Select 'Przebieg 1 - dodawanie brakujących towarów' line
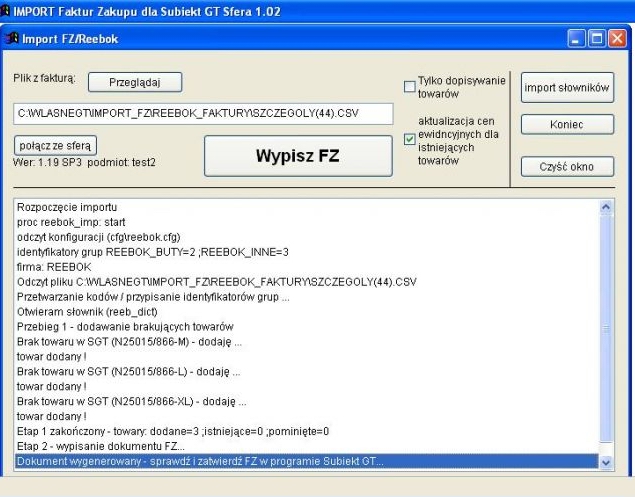635x497 pixels. coord(307,327)
